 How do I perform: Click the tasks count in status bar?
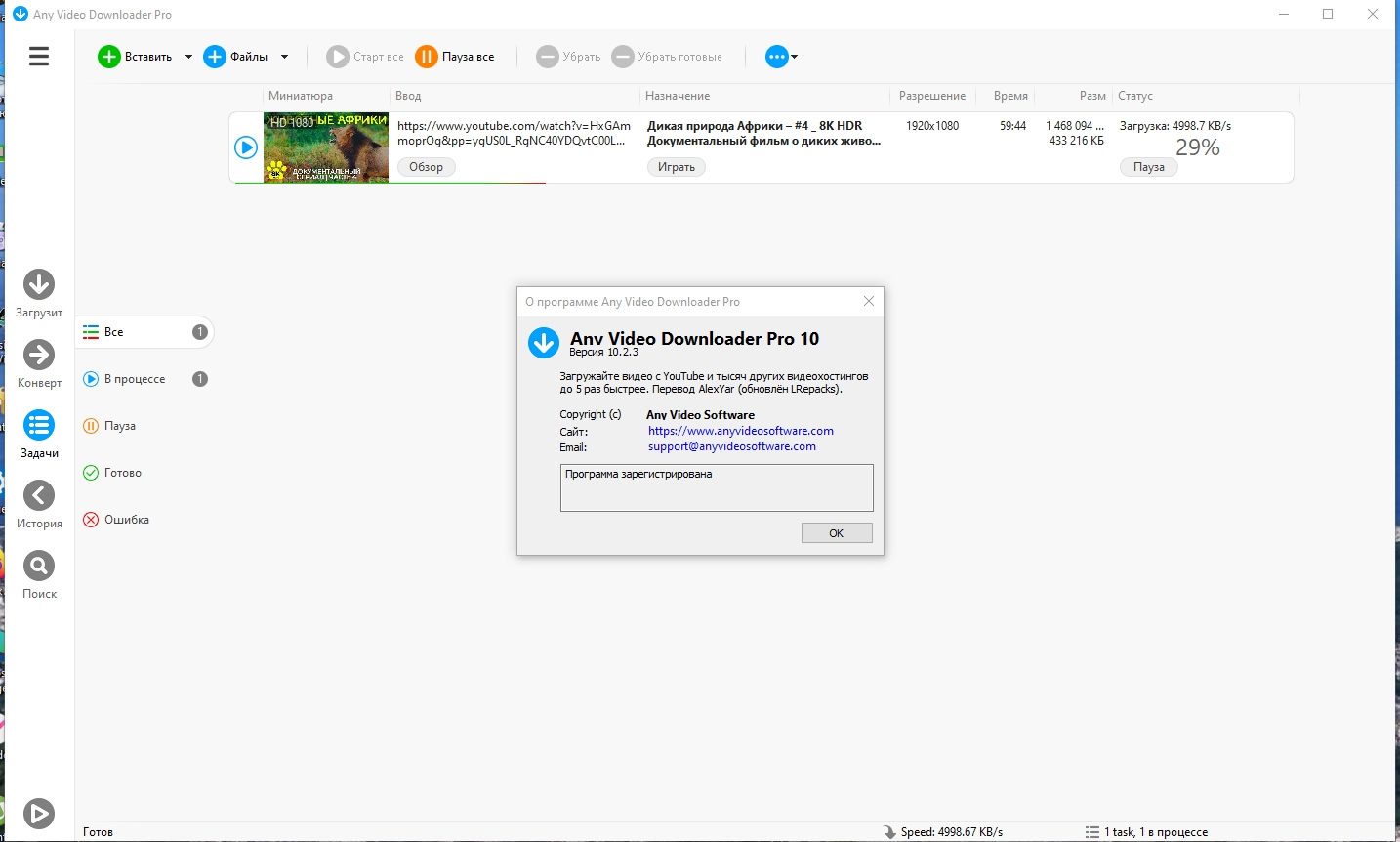tap(1146, 832)
